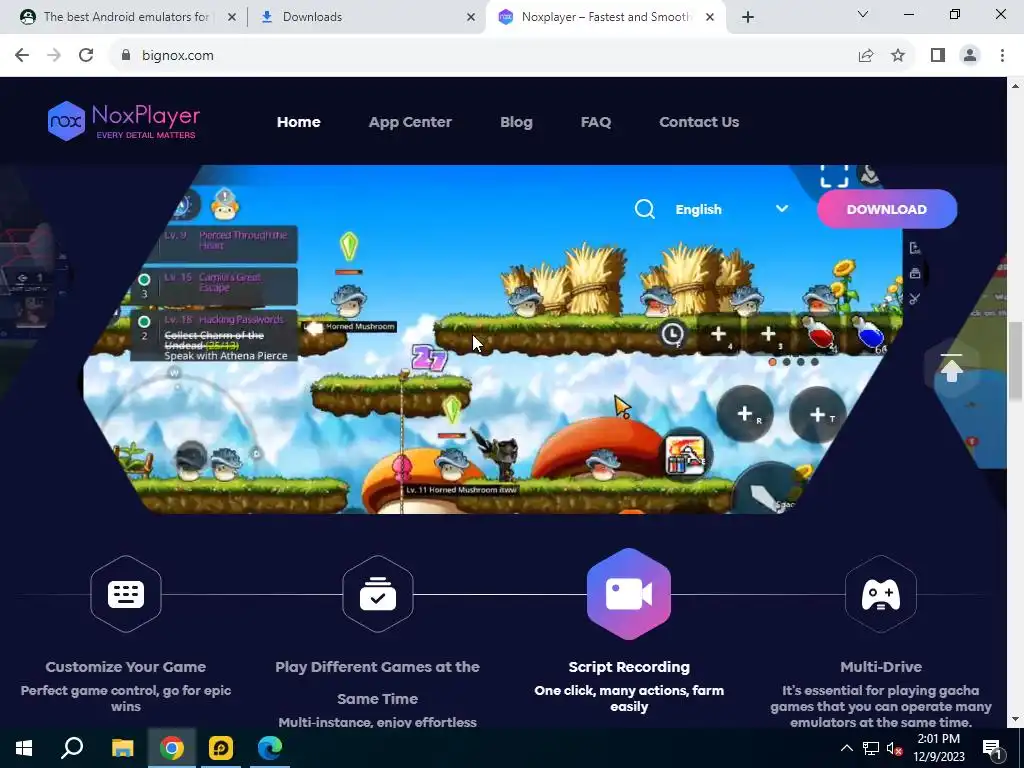This screenshot has height=768, width=1024.
Task: Open the tab search chevron
Action: click(x=863, y=14)
